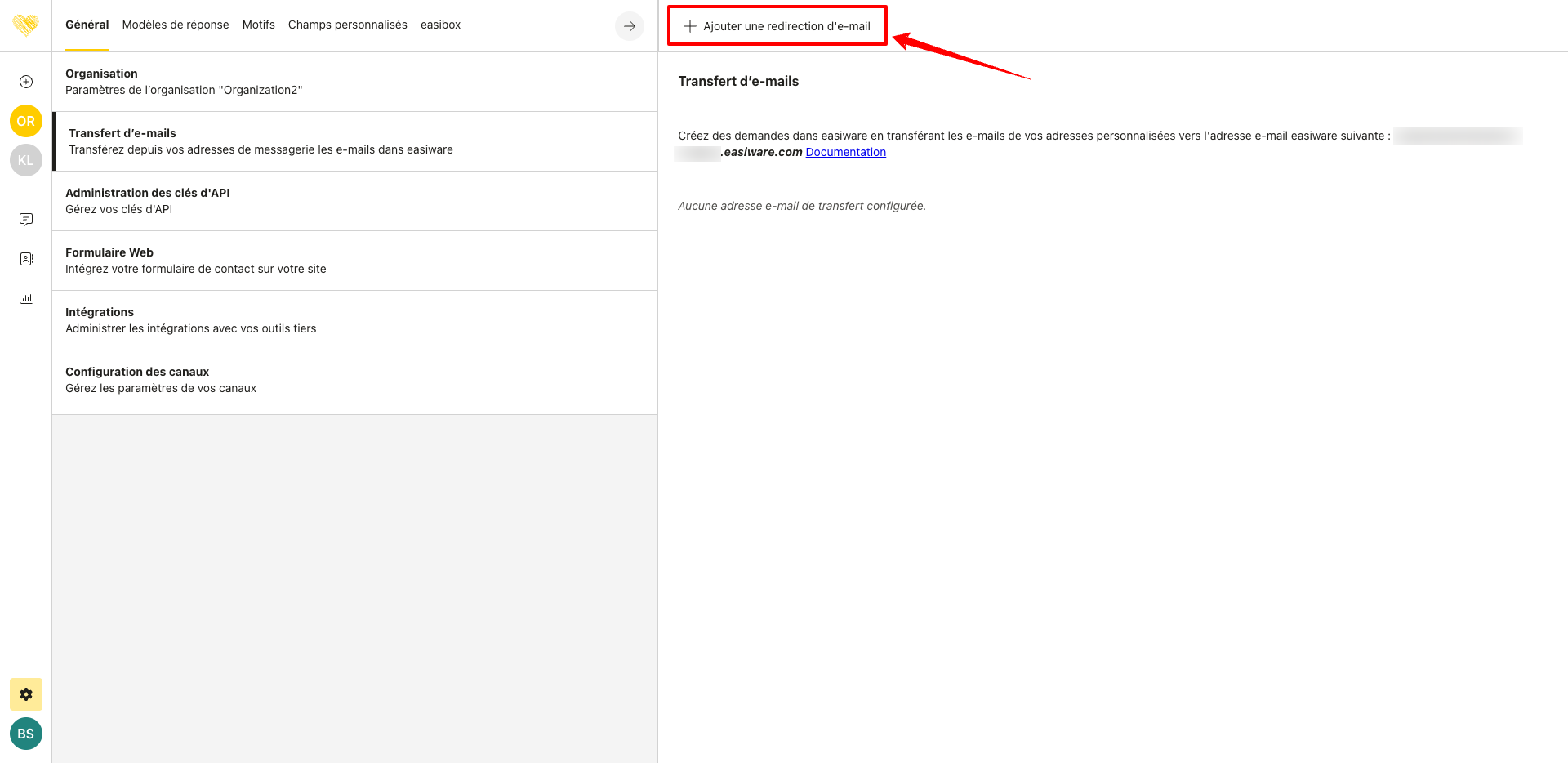Open the easibox tab

coord(440,25)
